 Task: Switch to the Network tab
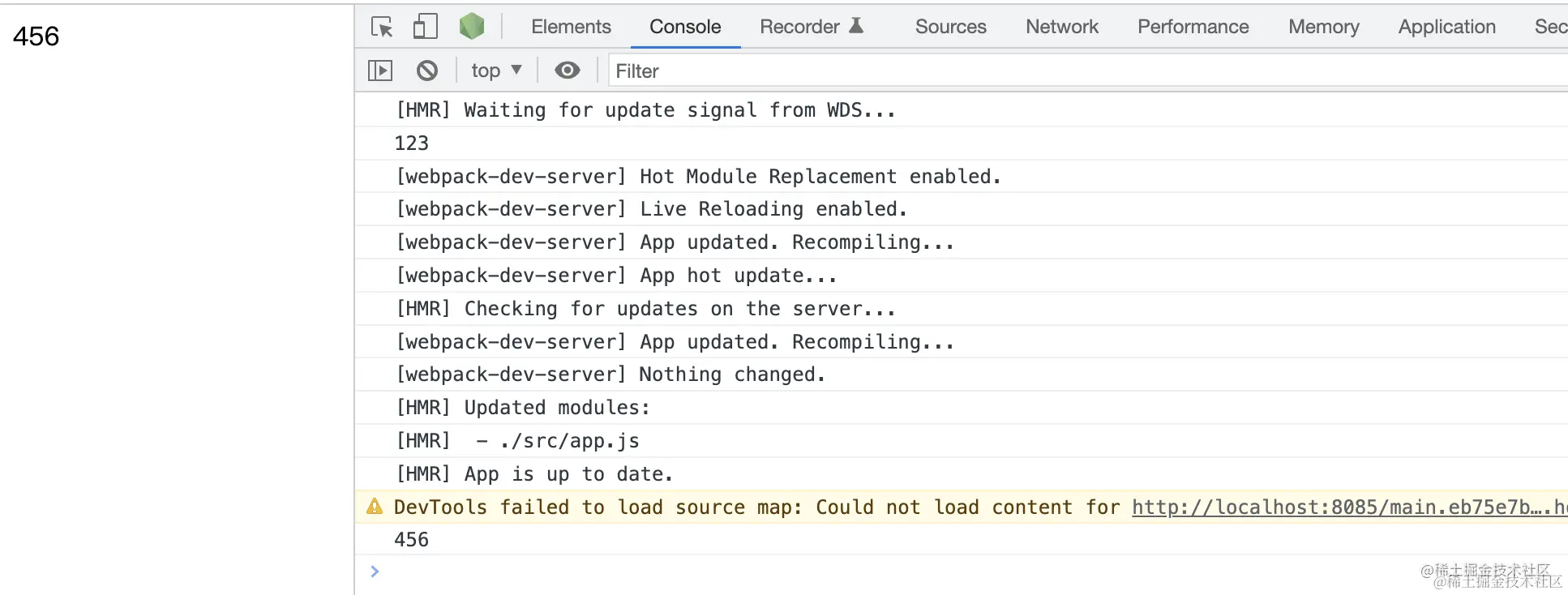1062,27
